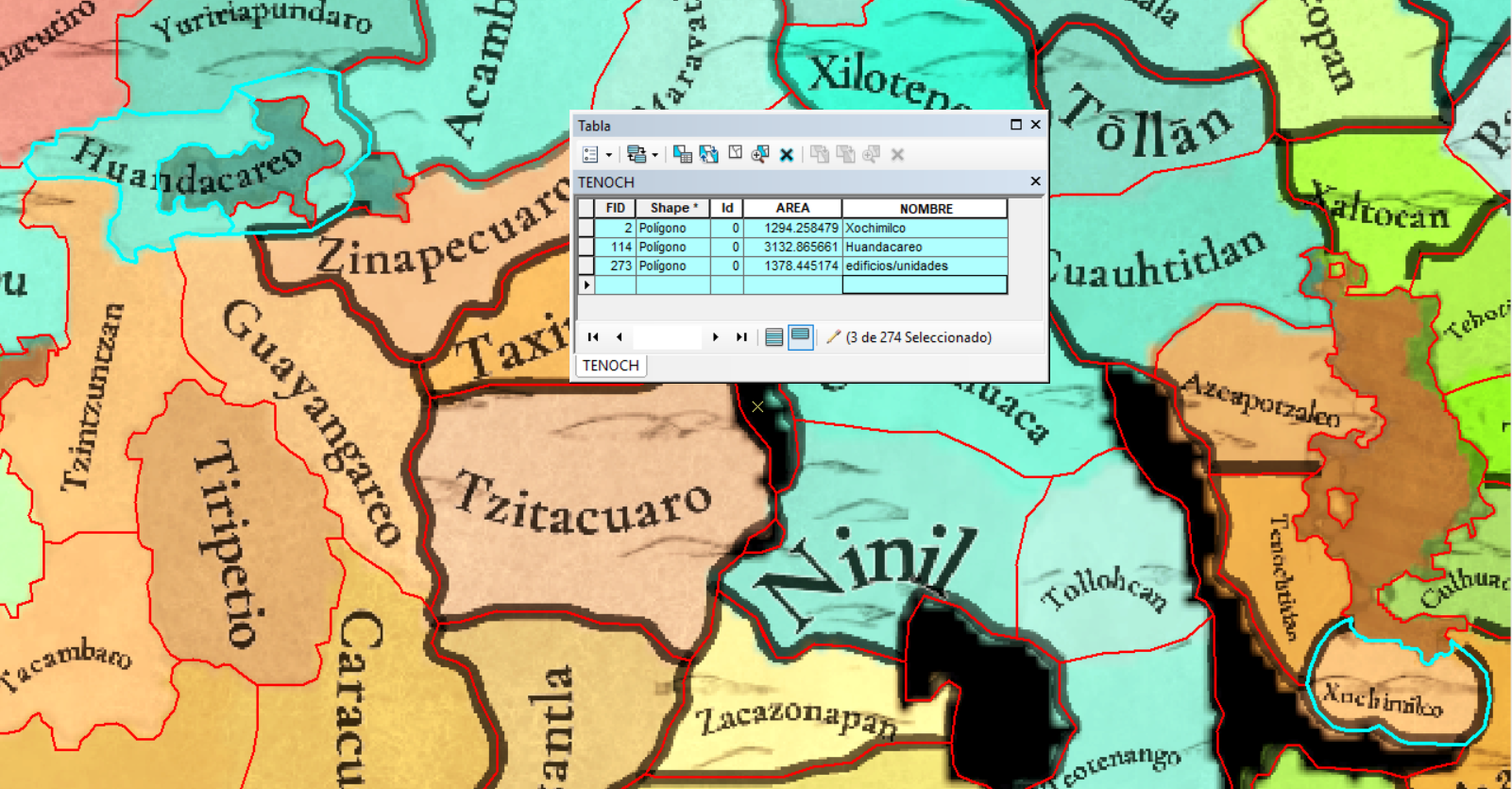The image size is (1512, 789).
Task: Maximize the Tabla window
Action: pyautogui.click(x=1016, y=125)
